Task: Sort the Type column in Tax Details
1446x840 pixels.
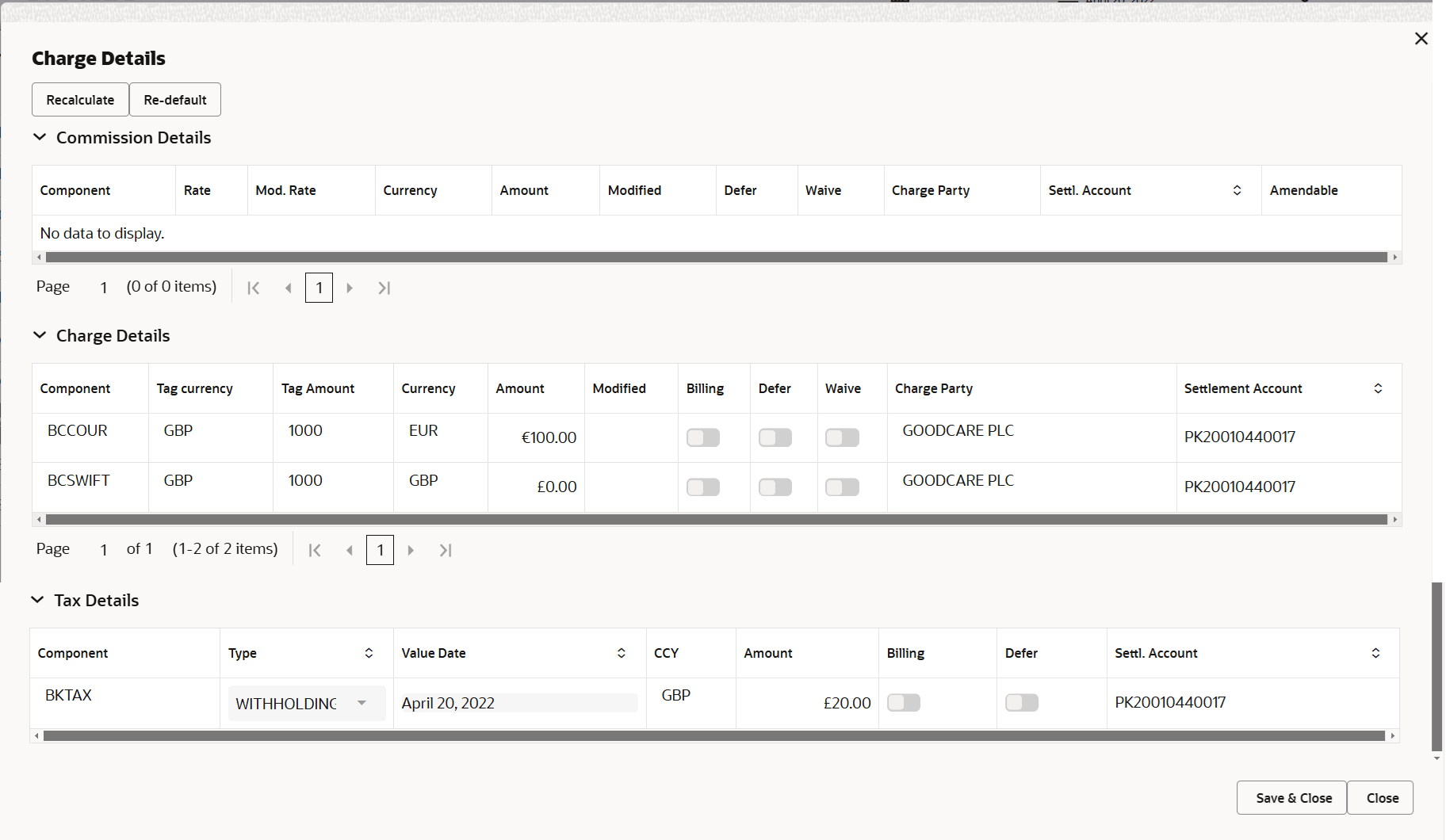Action: (x=369, y=652)
